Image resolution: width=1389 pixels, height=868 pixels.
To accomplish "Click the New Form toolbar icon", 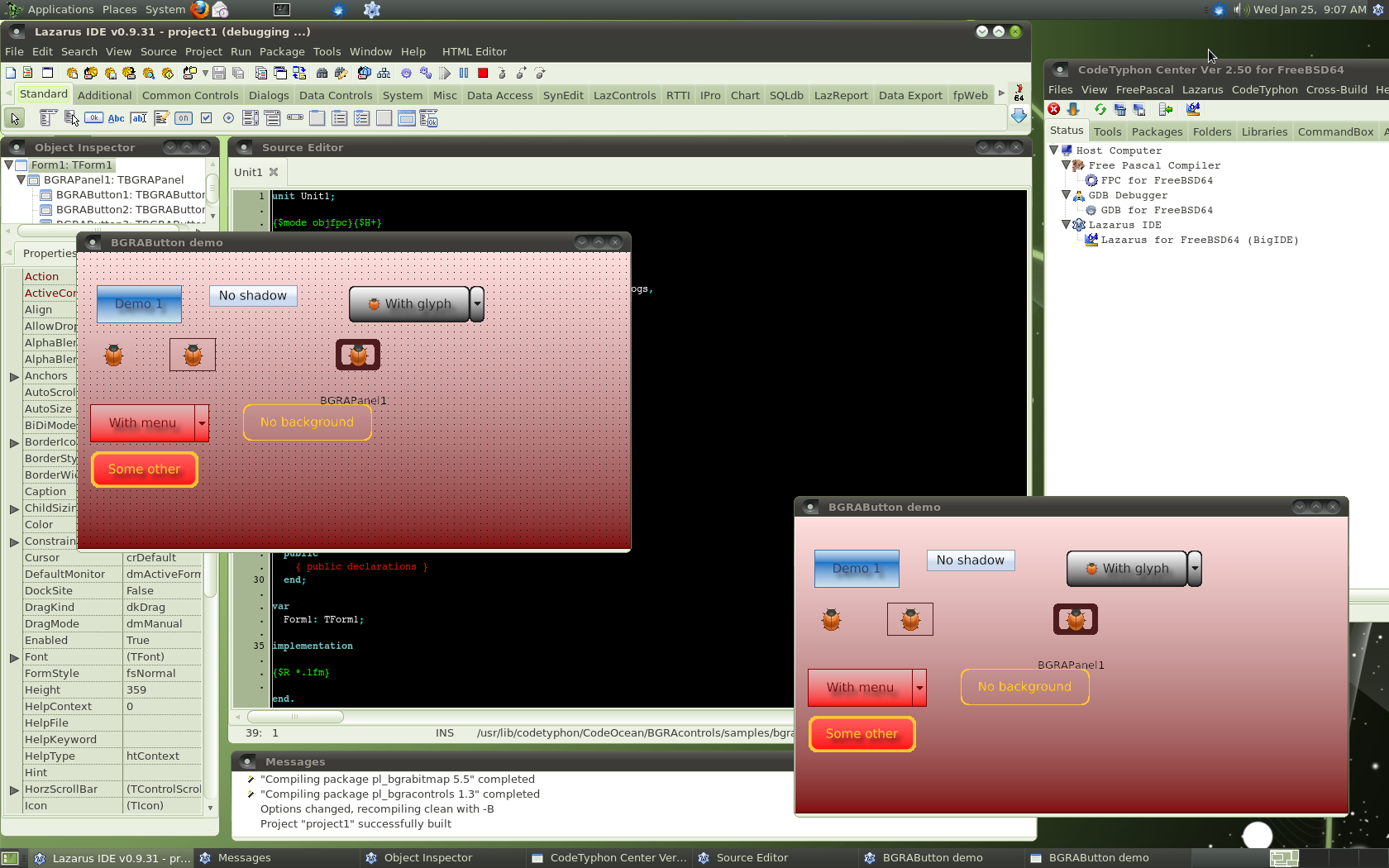I will click(47, 73).
